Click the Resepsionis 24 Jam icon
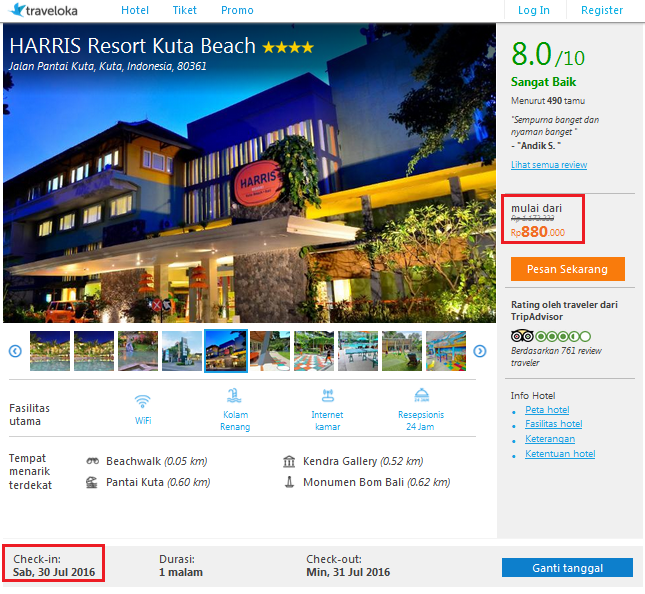This screenshot has width=645, height=594. pos(422,395)
